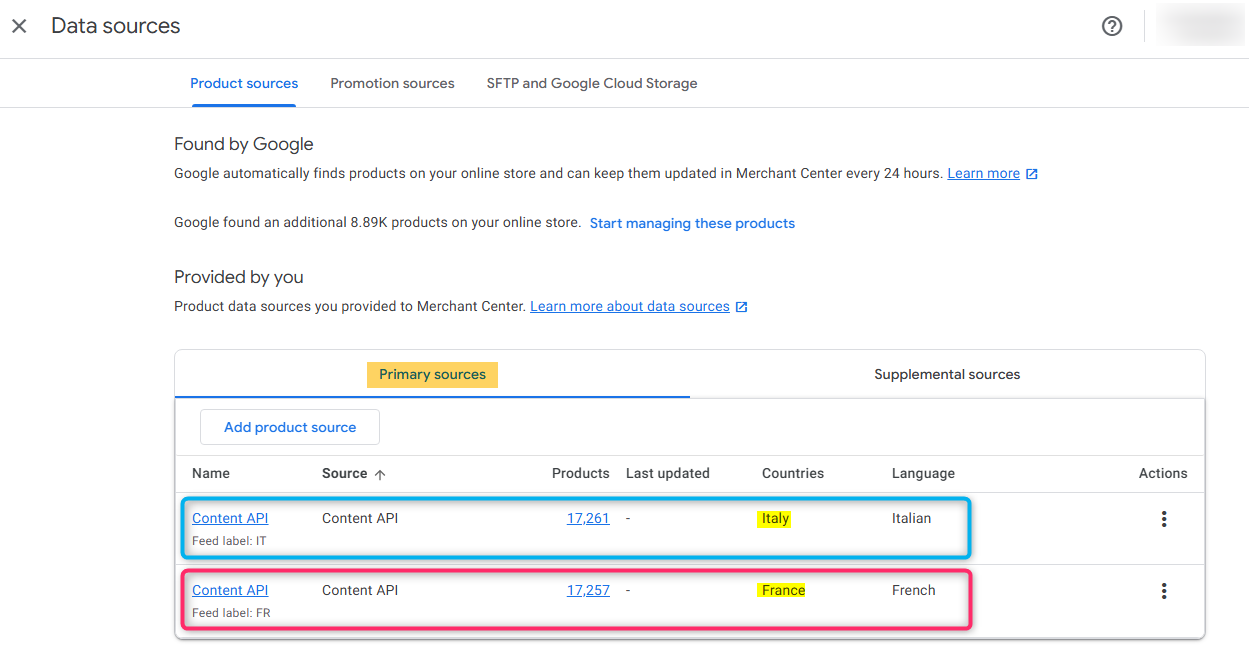This screenshot has height=655, width=1249.
Task: Click the Source column sort arrow
Action: (x=380, y=474)
